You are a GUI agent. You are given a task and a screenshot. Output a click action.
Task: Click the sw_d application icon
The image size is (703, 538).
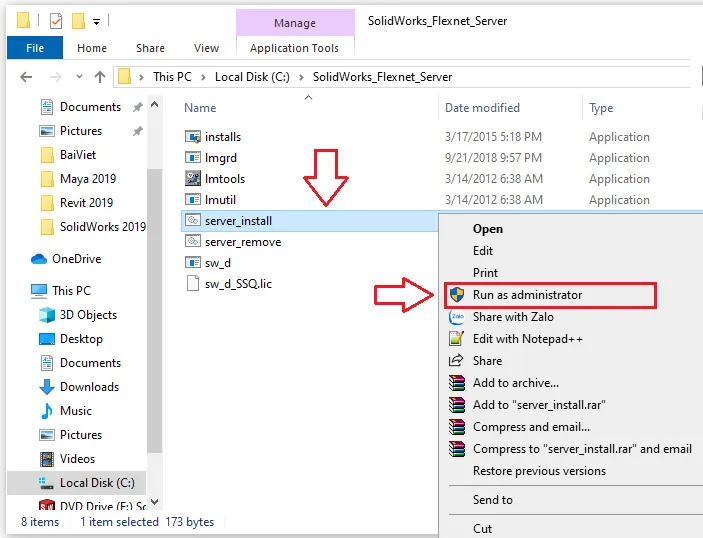193,263
